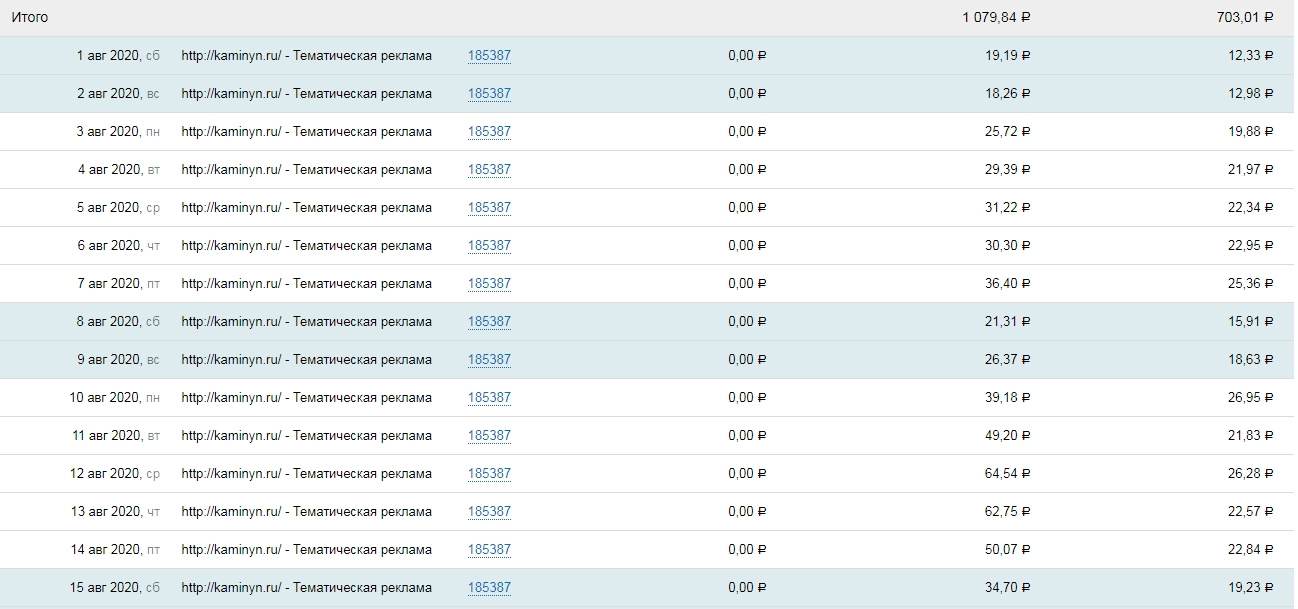
Task: Open link 185387 in 9 авг 2020 row
Action: pyautogui.click(x=489, y=360)
